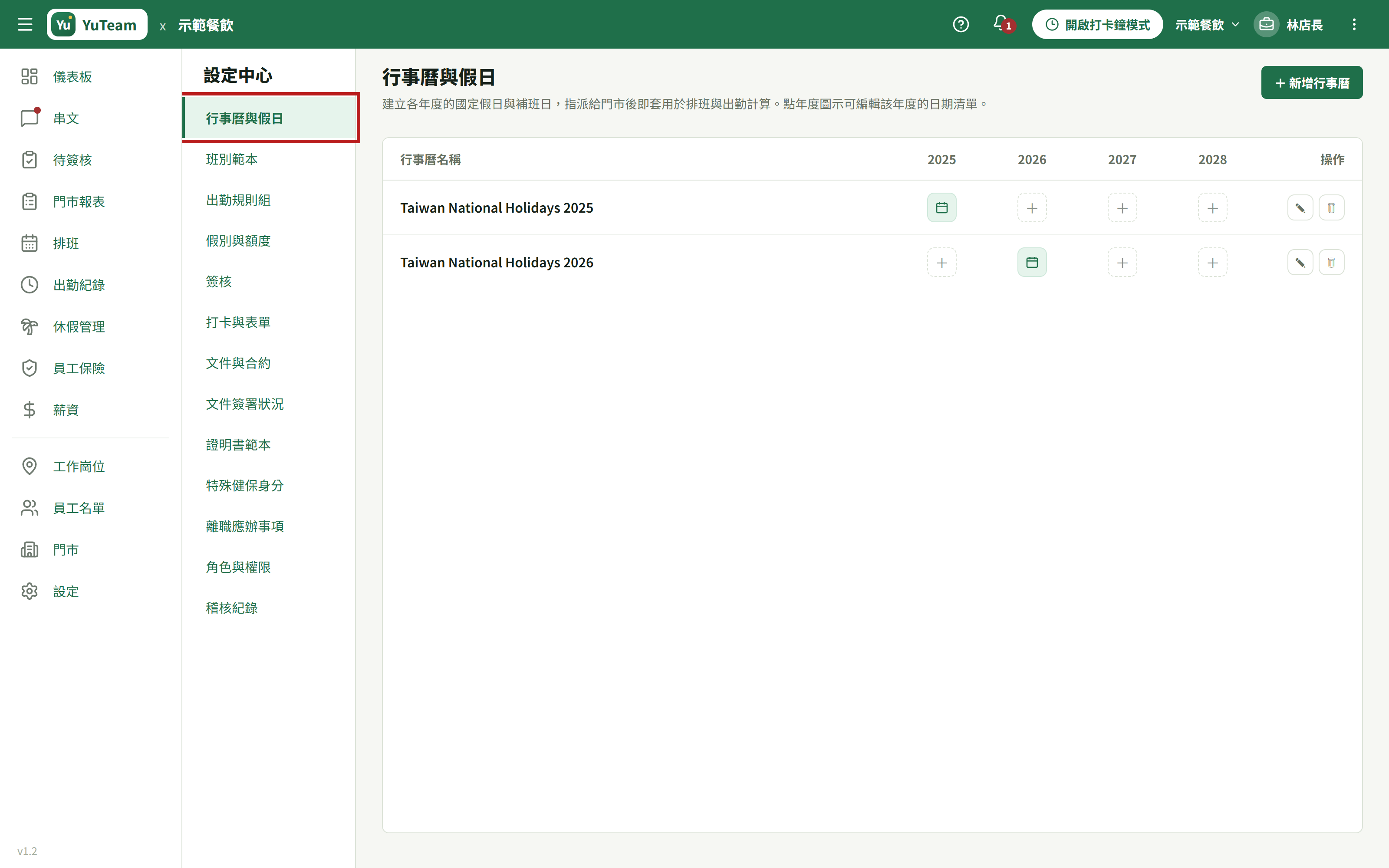This screenshot has width=1389, height=868.
Task: Edit Taiwan National Holidays 2026 pencil icon
Action: point(1300,262)
